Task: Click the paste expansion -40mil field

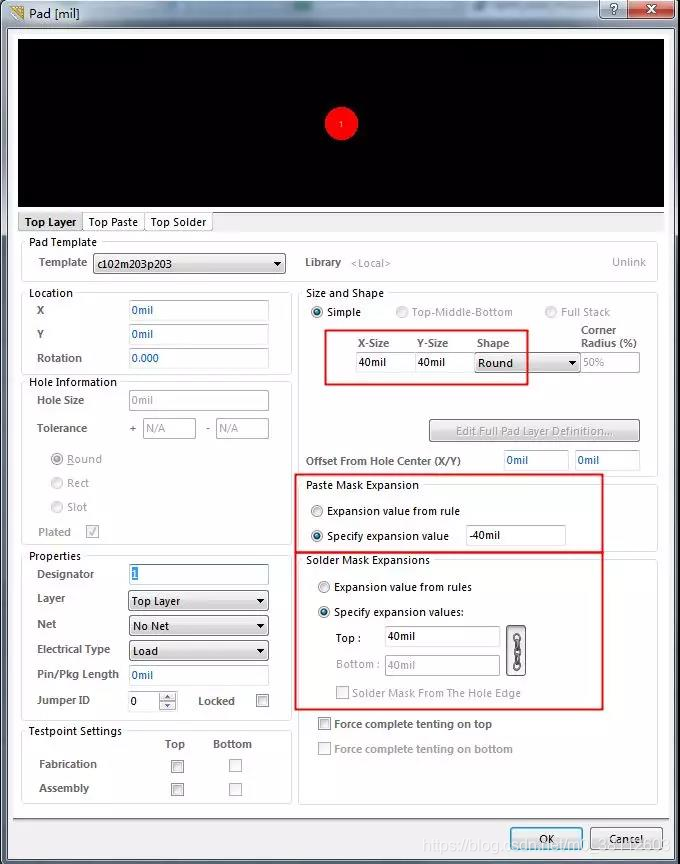Action: [516, 535]
